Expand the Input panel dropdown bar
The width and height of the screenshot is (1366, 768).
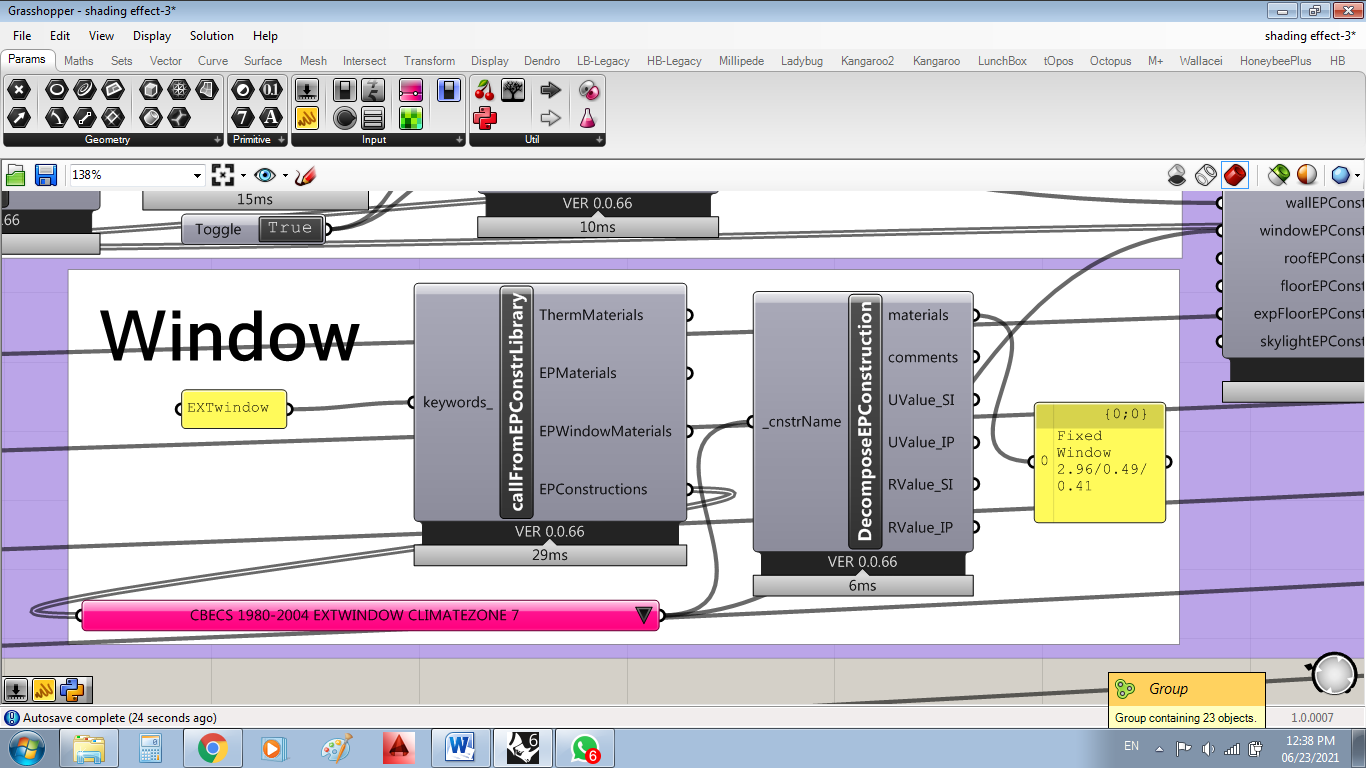tap(378, 140)
